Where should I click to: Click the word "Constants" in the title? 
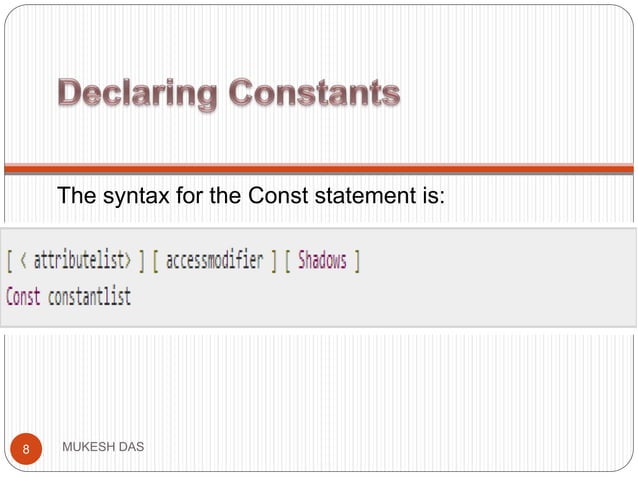click(314, 96)
